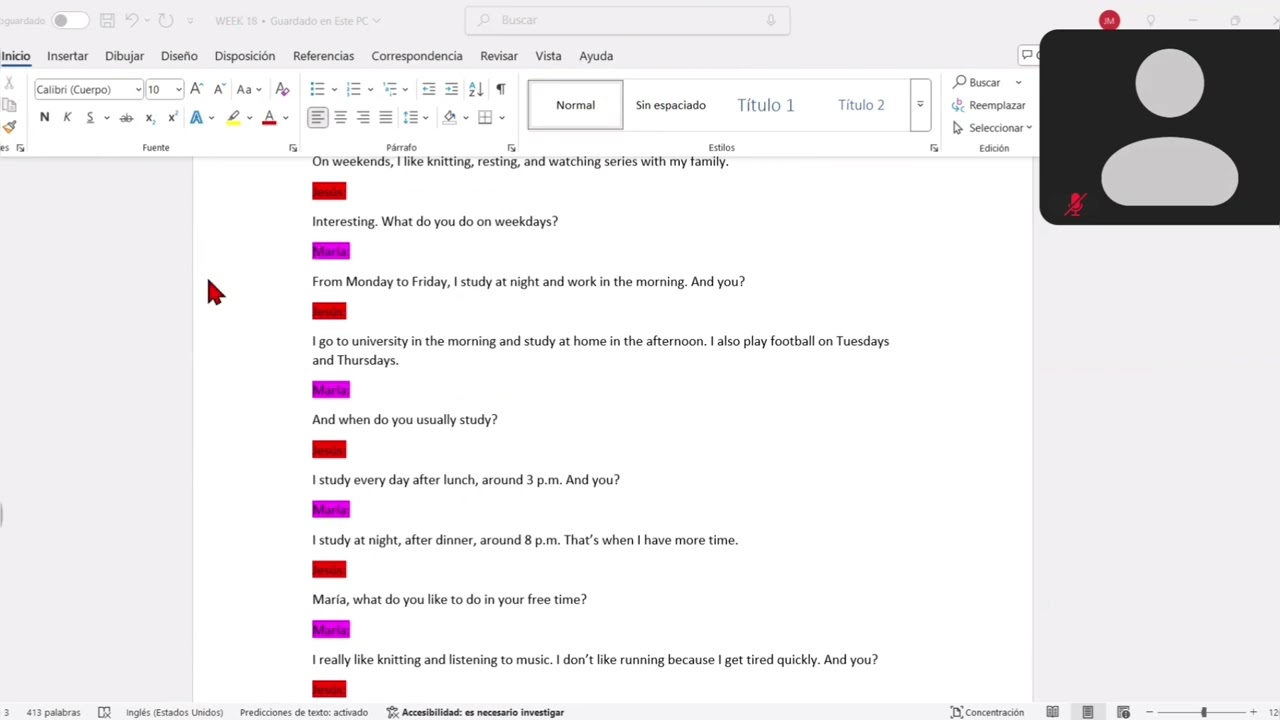The height and width of the screenshot is (720, 1280).
Task: Open the line spacing dropdown
Action: (x=415, y=117)
